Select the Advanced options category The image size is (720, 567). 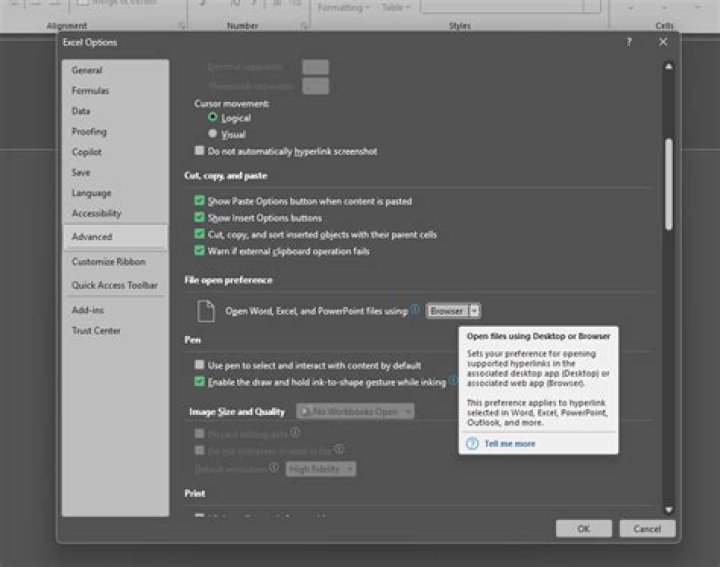(x=115, y=236)
